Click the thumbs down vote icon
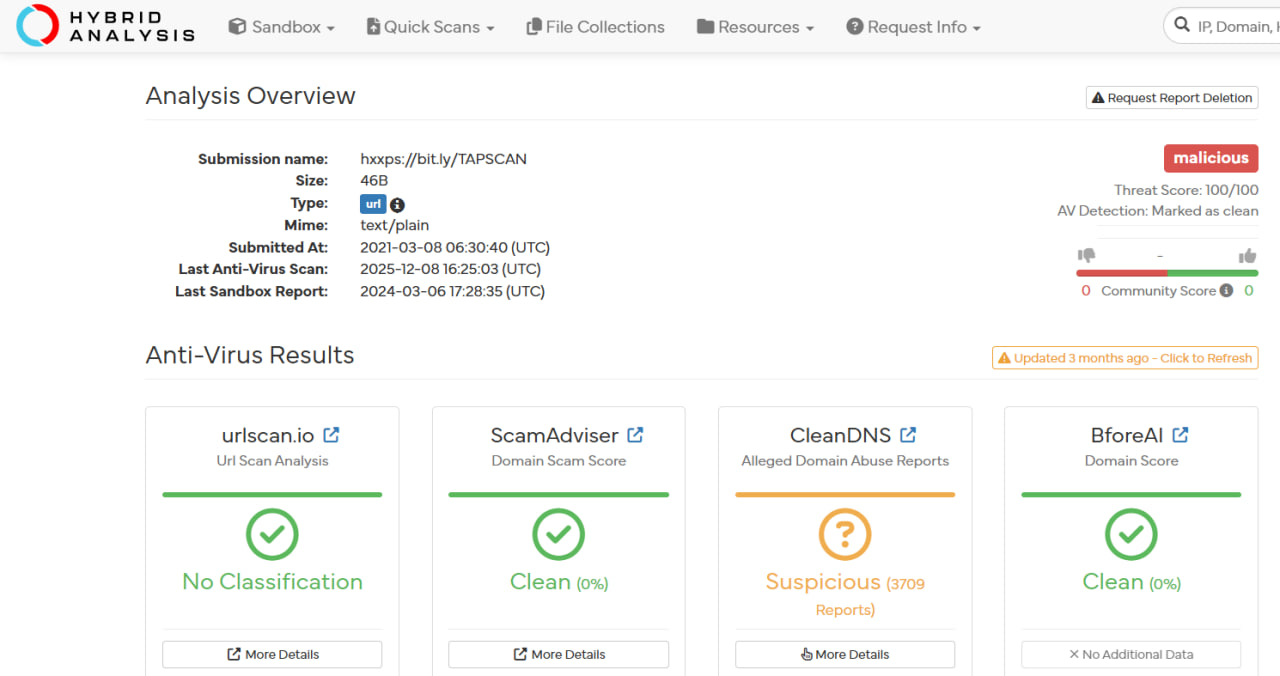Screen dimensions: 1280x676 click(x=1086, y=256)
